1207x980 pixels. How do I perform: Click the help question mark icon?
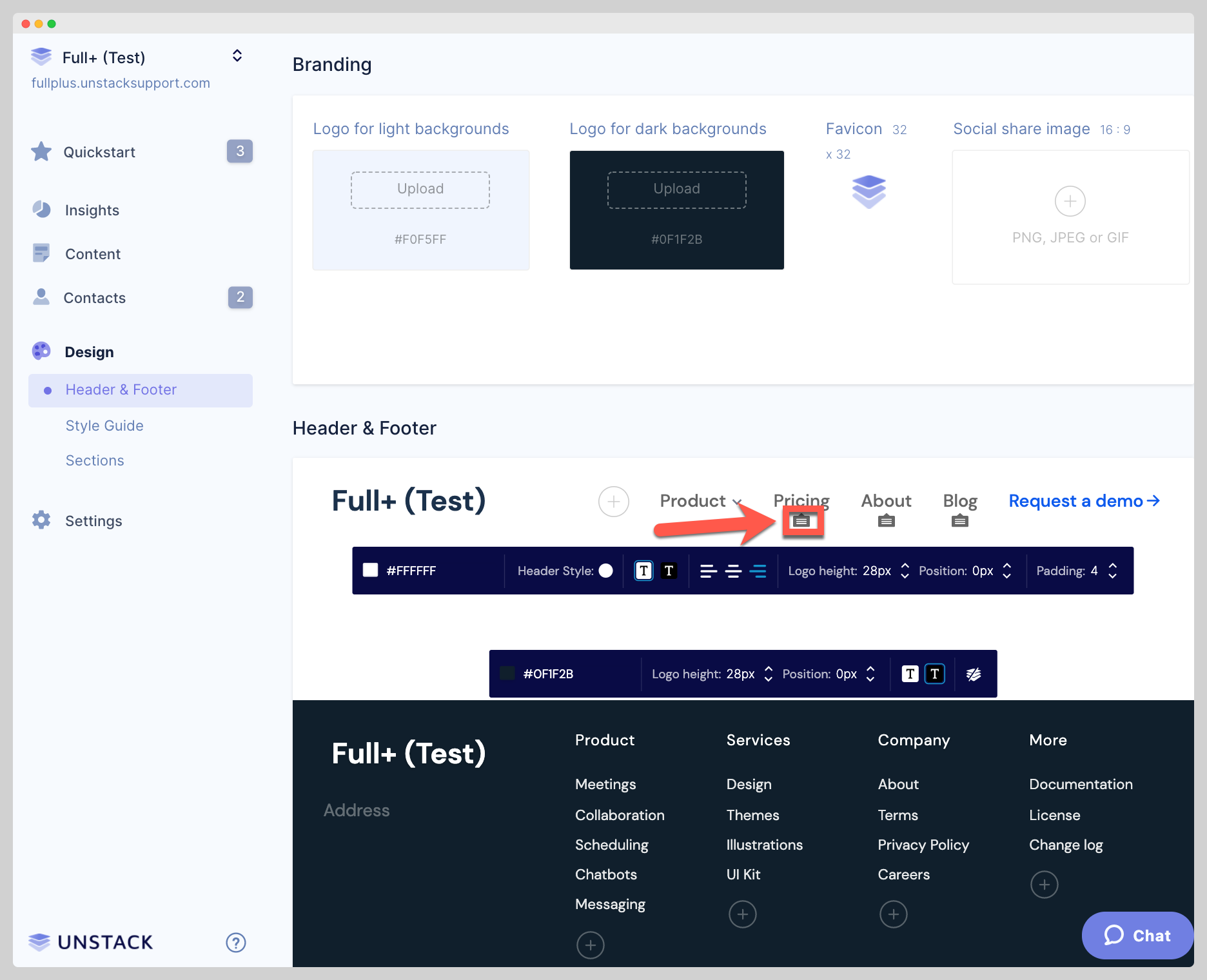[236, 942]
